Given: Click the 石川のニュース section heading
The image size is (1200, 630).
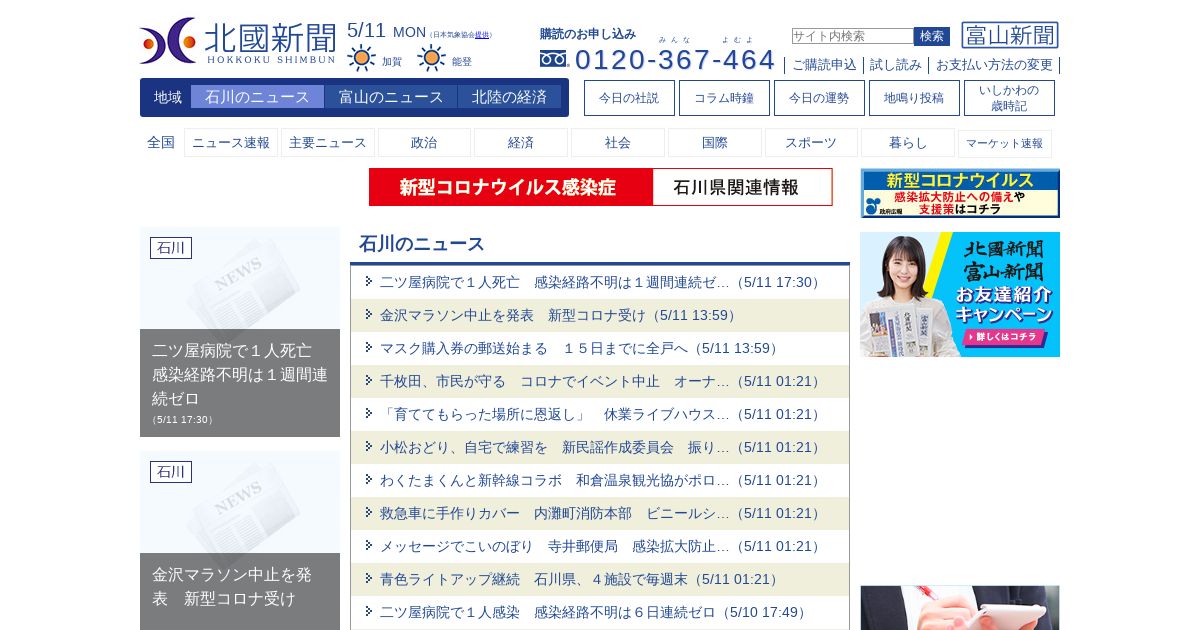Looking at the screenshot, I should (x=422, y=244).
